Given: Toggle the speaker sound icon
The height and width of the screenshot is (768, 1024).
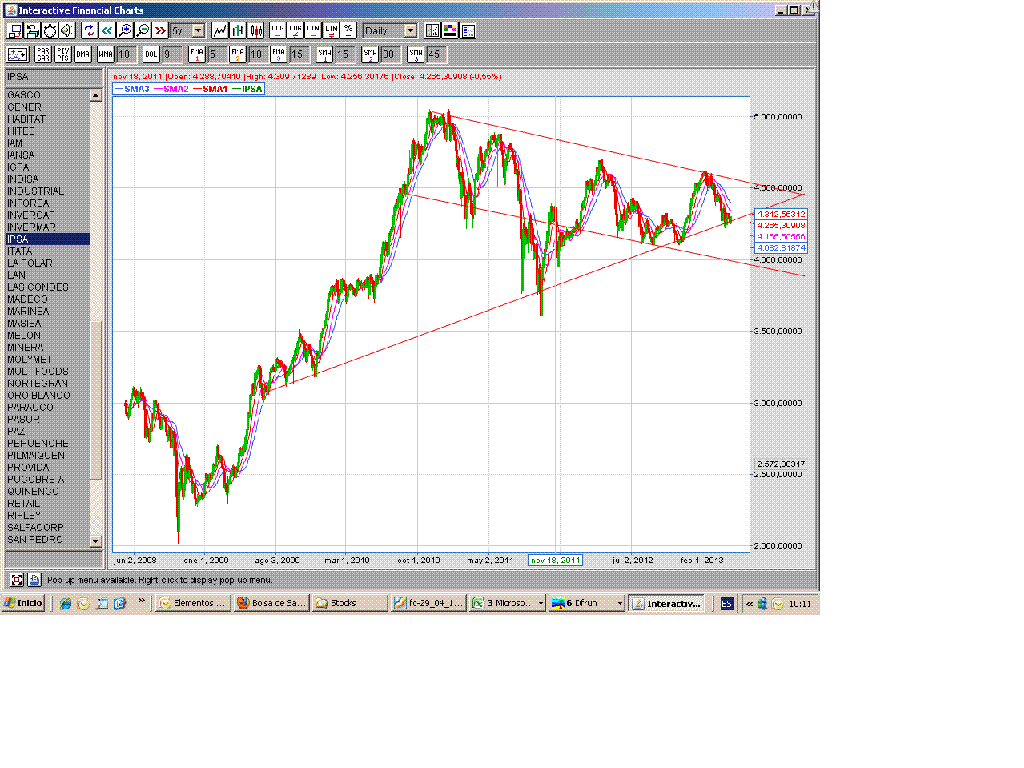Looking at the screenshot, I should coord(67,31).
